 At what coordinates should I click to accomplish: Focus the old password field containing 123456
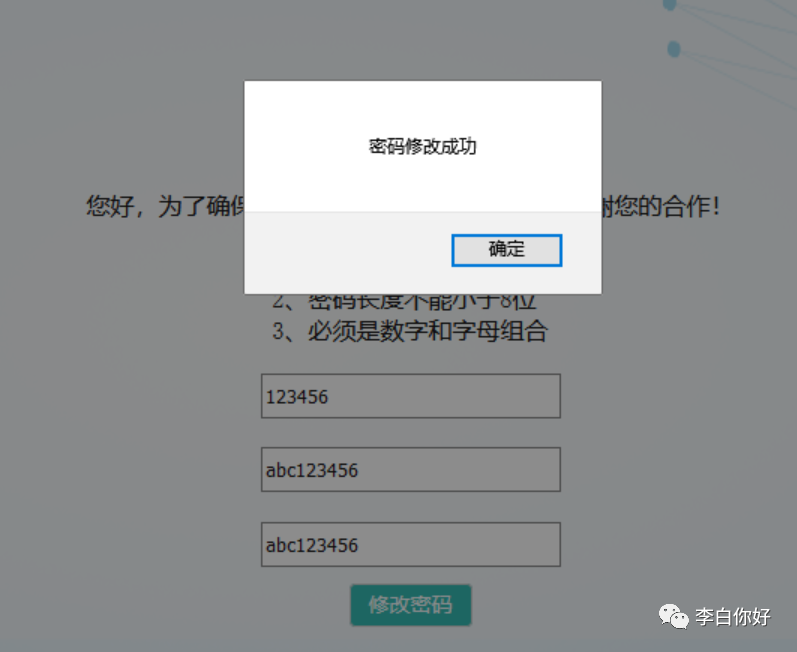coord(411,396)
